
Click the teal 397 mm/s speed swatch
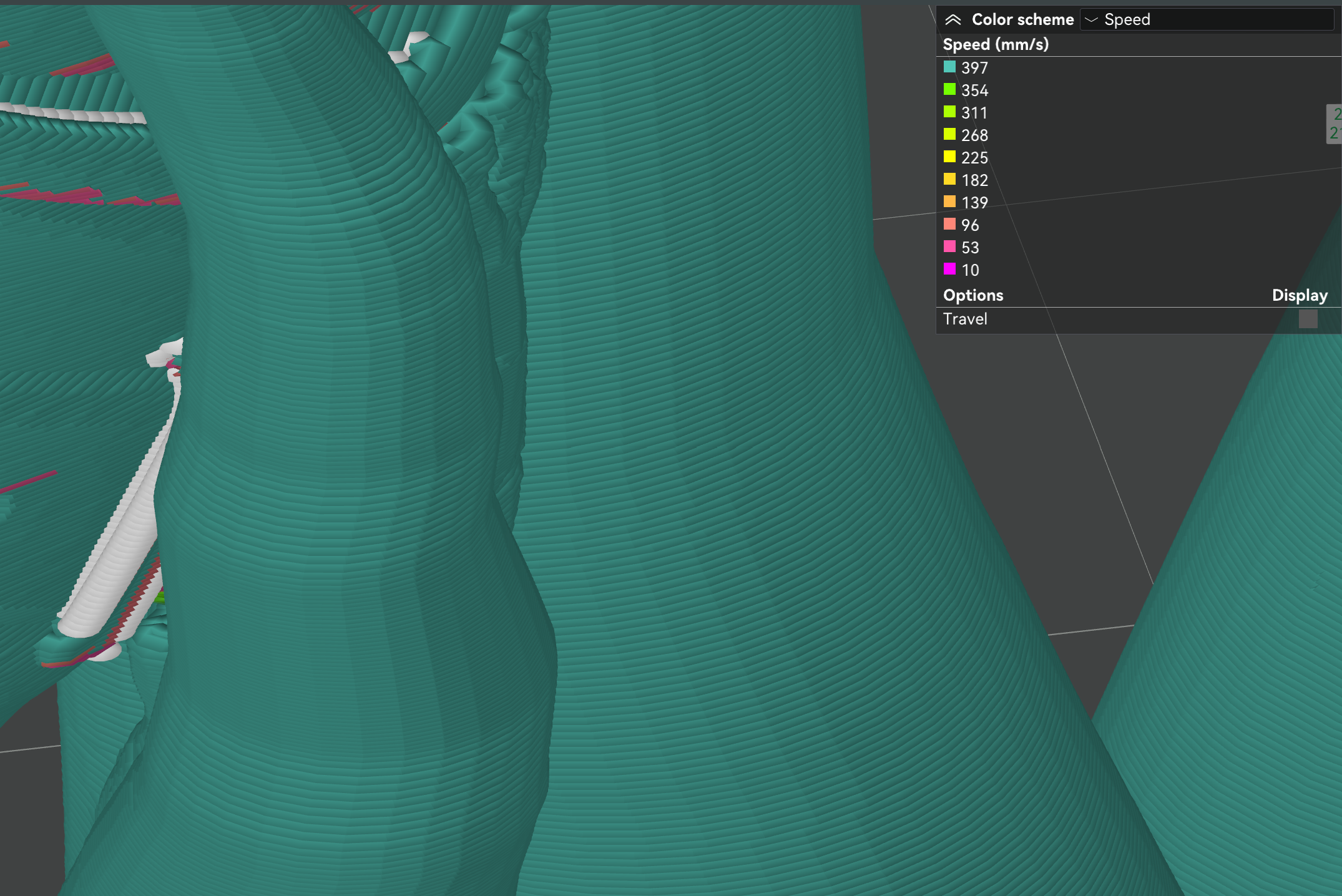click(x=949, y=66)
